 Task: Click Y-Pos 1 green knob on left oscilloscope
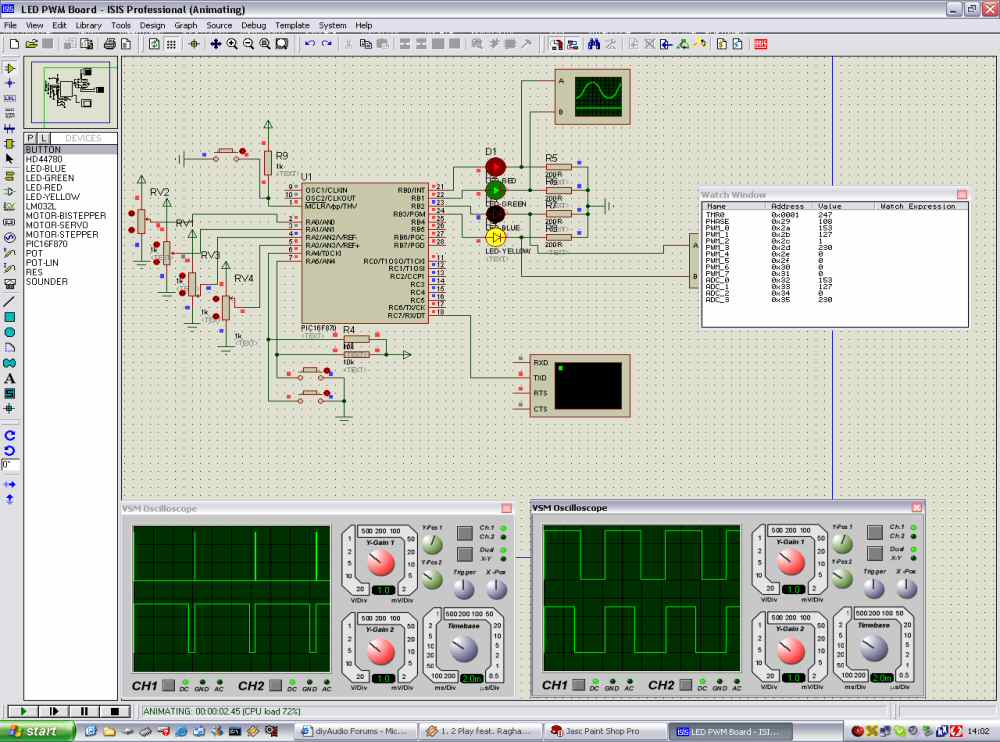coord(432,544)
